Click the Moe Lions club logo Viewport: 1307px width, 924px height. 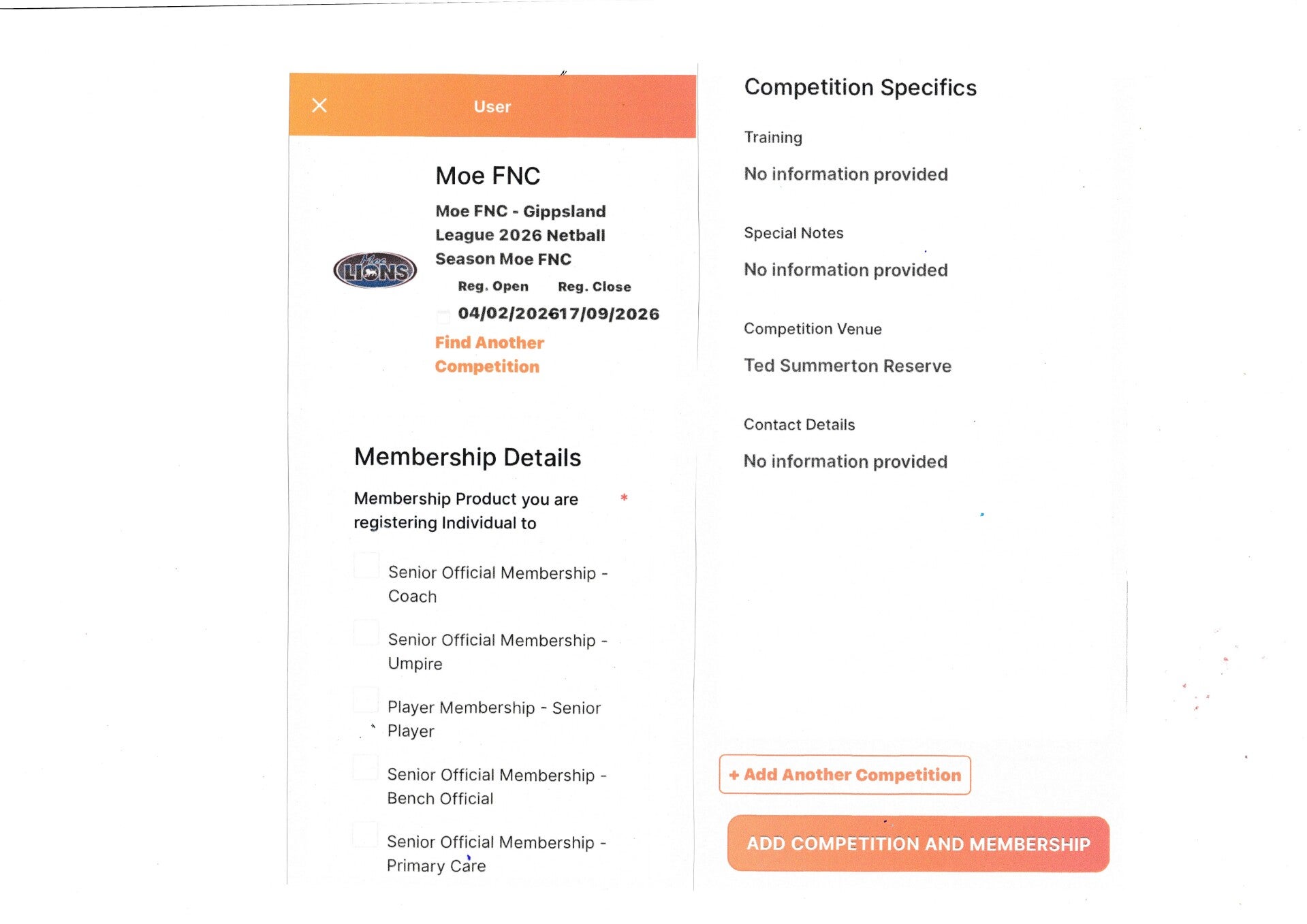click(375, 270)
